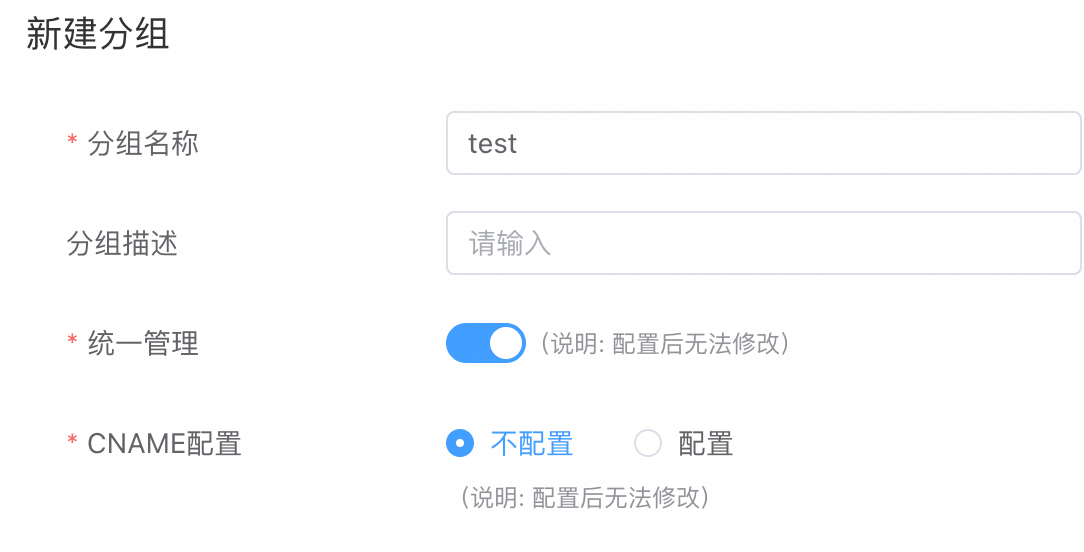Viewport: 1084px width, 552px height.
Task: Click the "test" text in the name field
Action: [492, 144]
